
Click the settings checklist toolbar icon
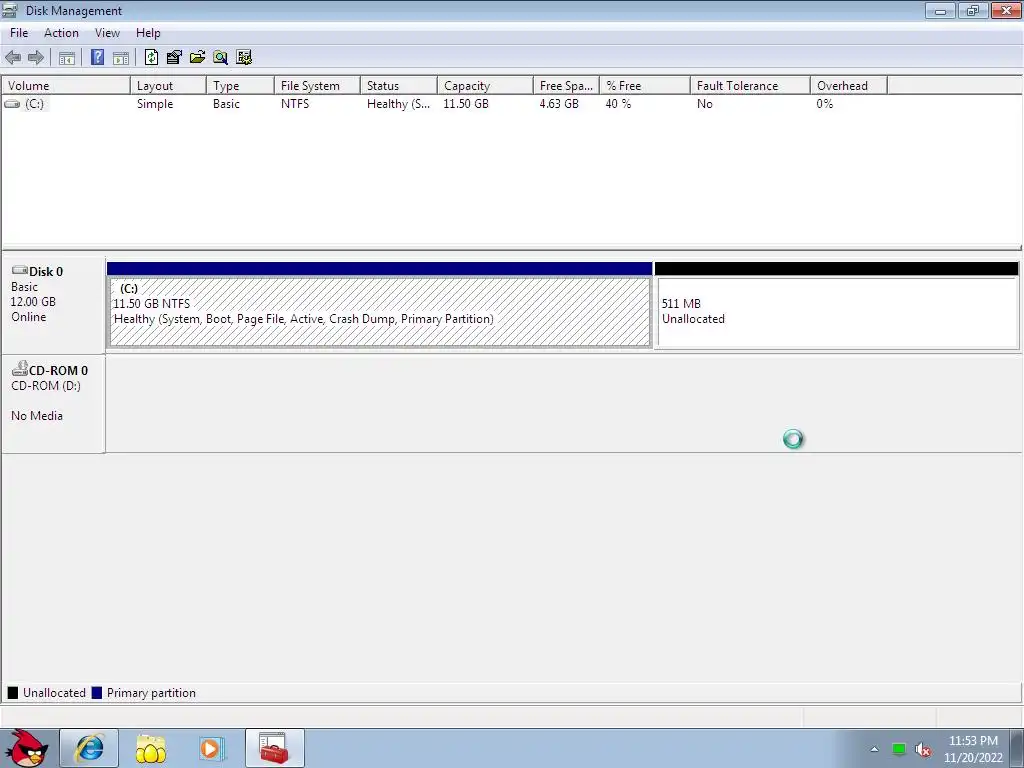point(244,57)
